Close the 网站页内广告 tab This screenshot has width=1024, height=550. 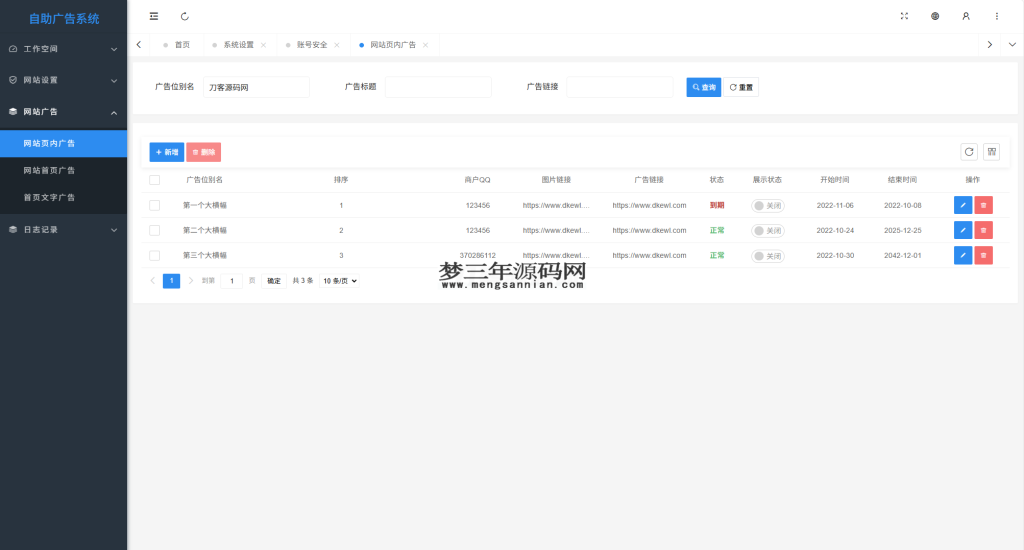[x=425, y=45]
